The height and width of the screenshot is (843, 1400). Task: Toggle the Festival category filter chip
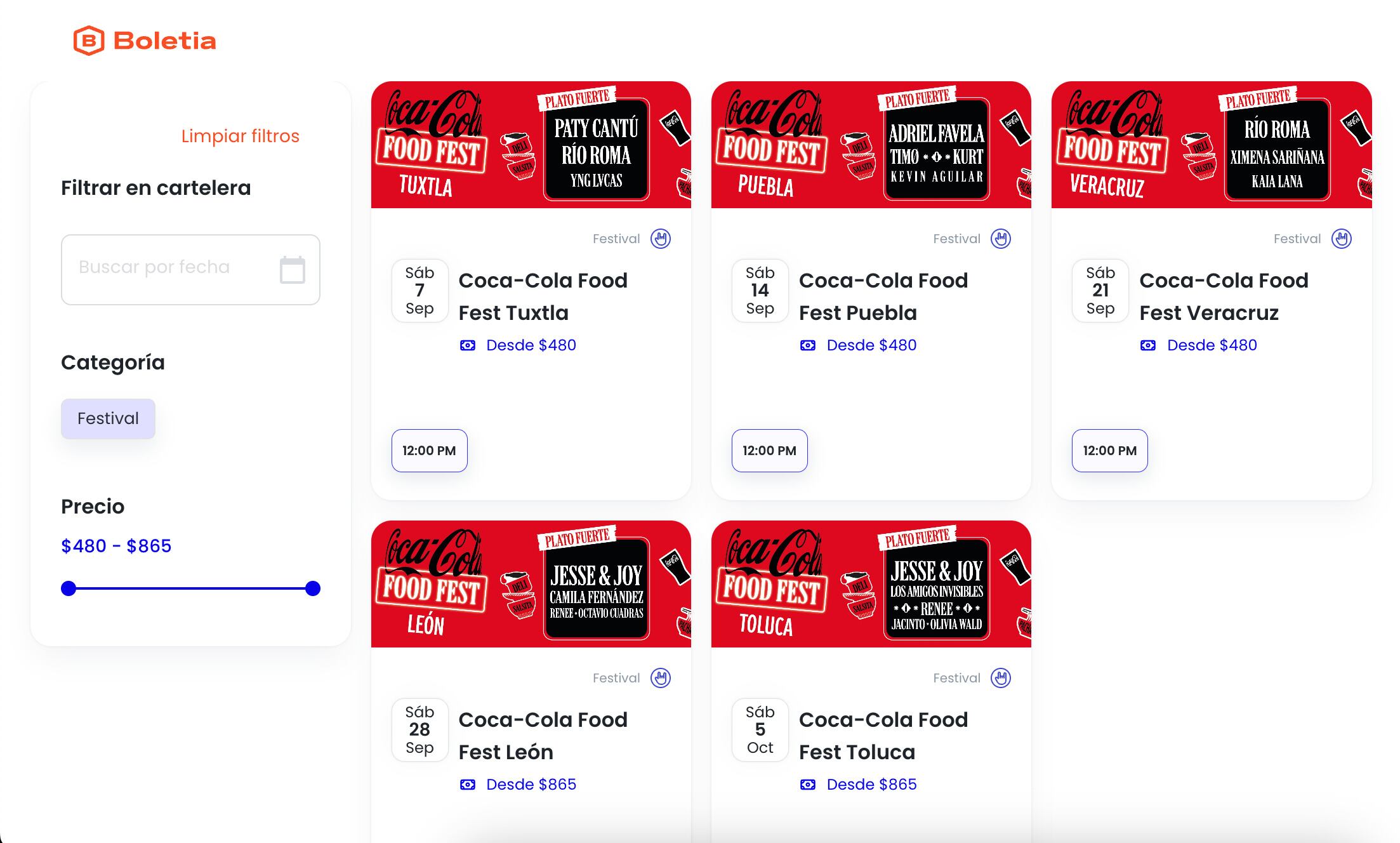108,418
